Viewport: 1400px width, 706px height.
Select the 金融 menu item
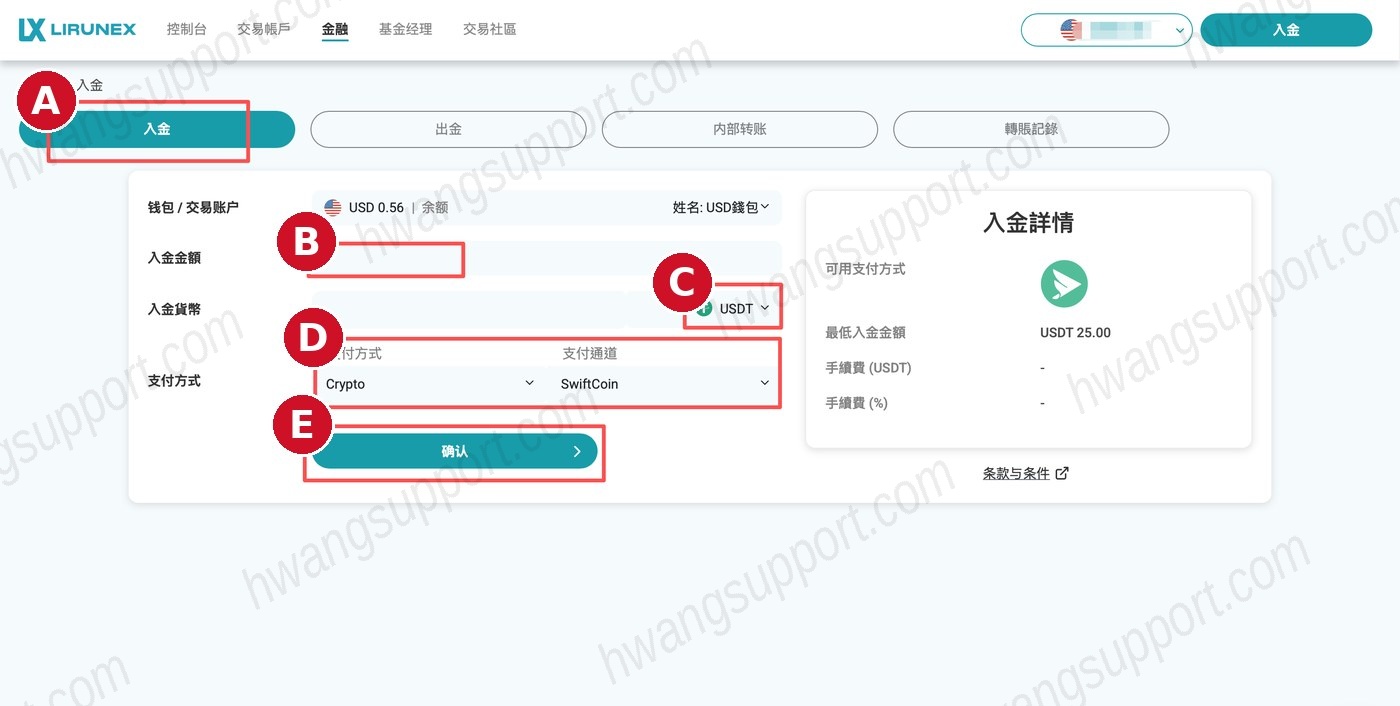[335, 30]
